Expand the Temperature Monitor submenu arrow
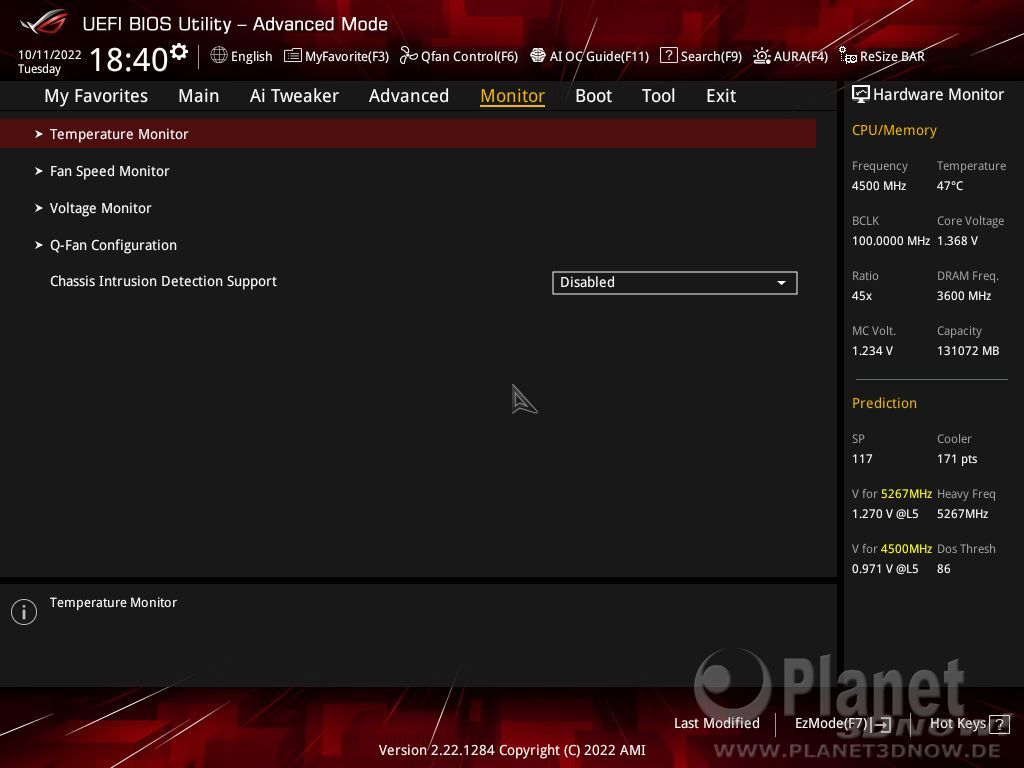The width and height of the screenshot is (1024, 768). click(x=39, y=134)
